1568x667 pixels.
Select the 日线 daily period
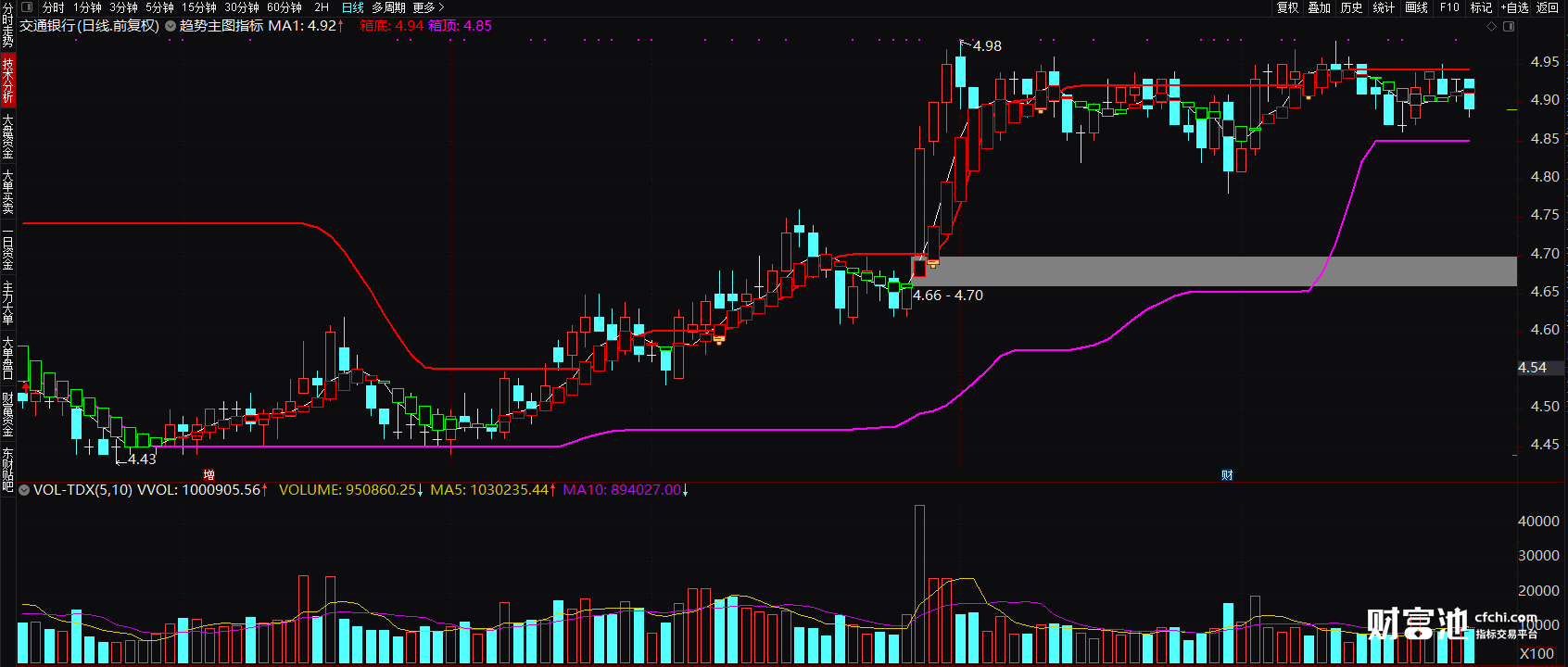[353, 7]
